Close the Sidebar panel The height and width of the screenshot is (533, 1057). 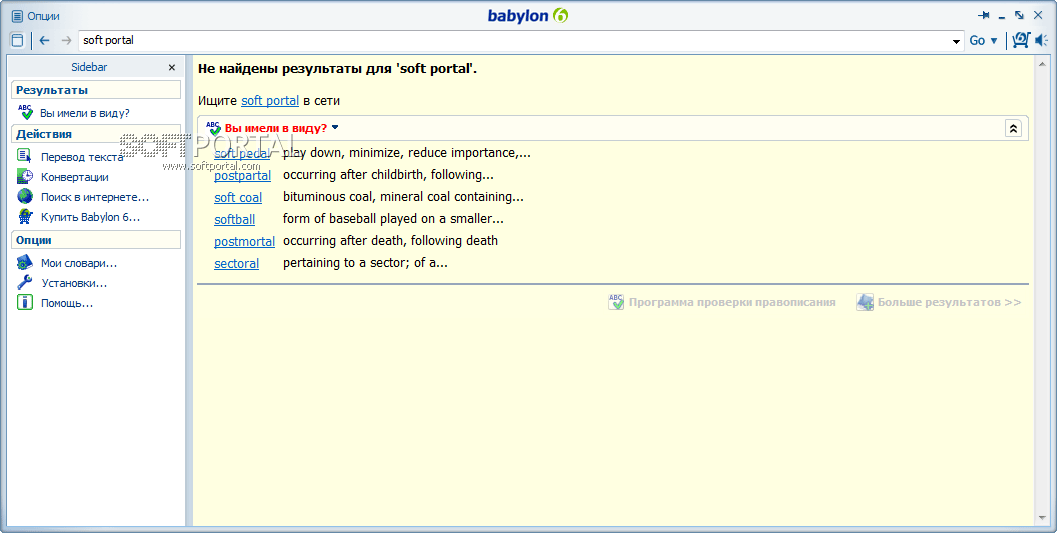(x=172, y=67)
